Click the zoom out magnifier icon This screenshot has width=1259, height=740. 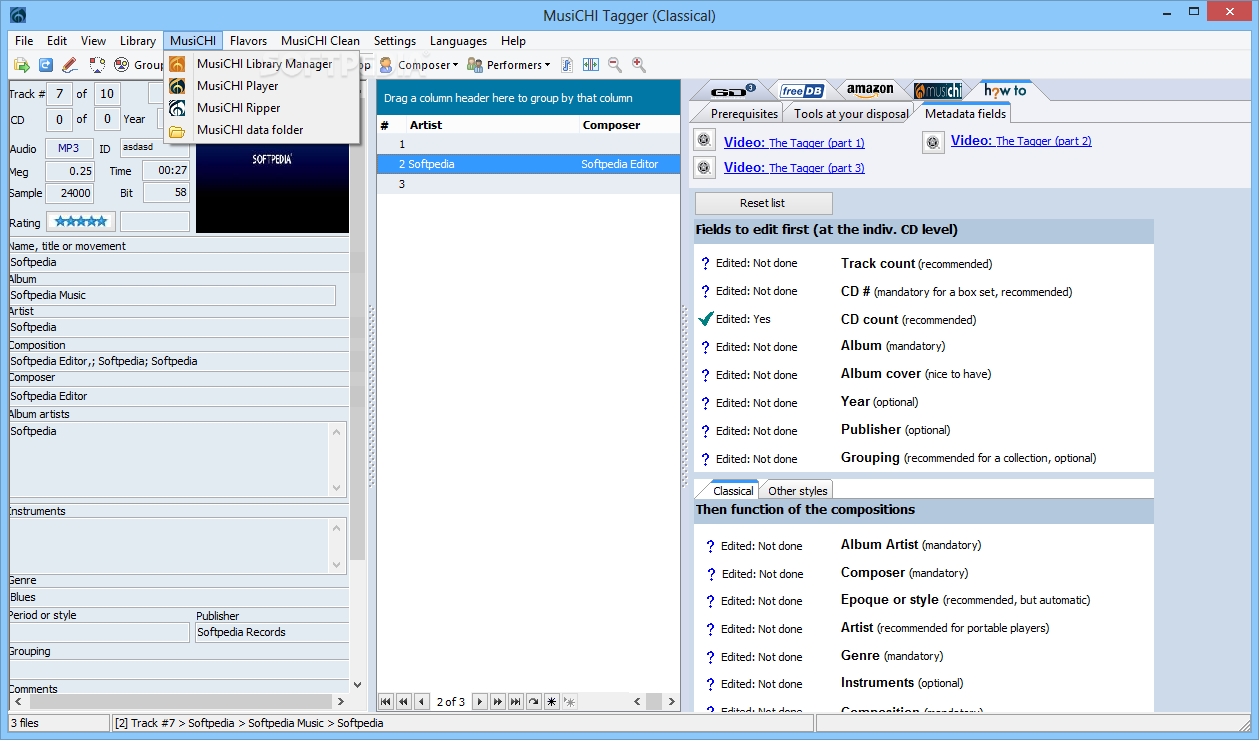(x=615, y=65)
